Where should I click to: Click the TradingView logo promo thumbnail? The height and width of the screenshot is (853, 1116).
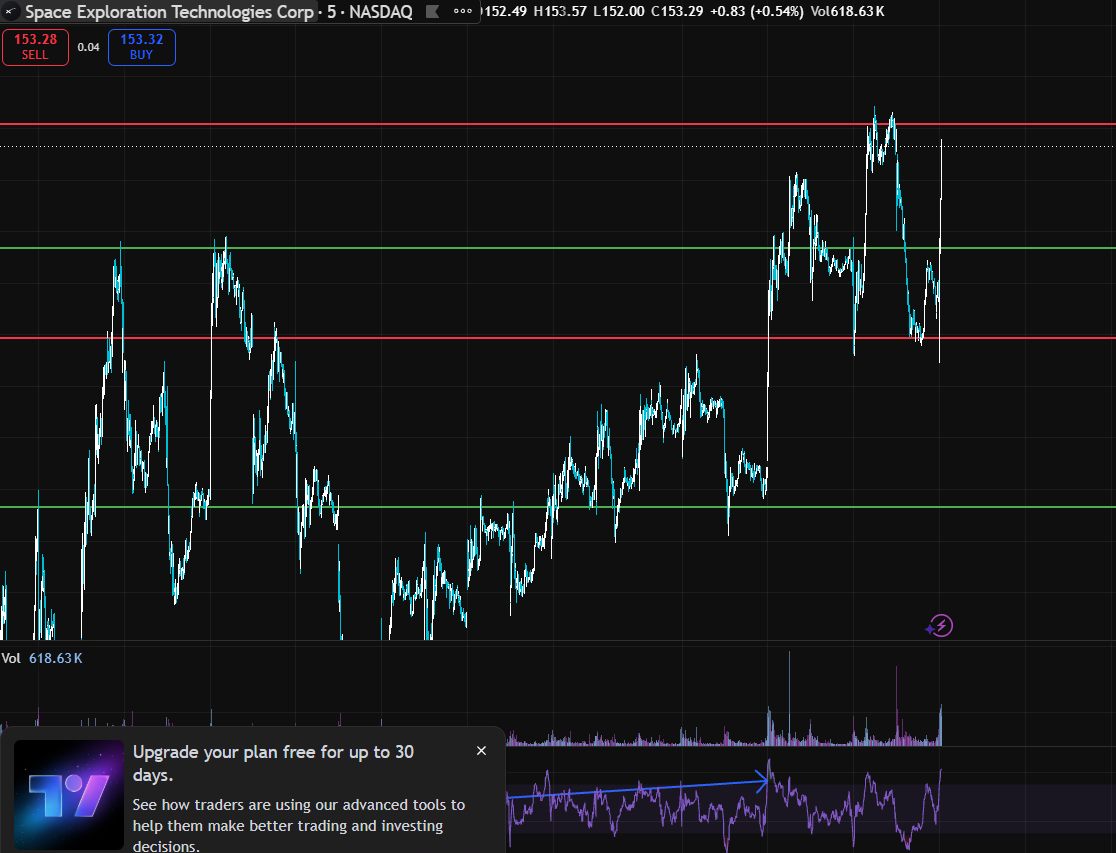69,795
